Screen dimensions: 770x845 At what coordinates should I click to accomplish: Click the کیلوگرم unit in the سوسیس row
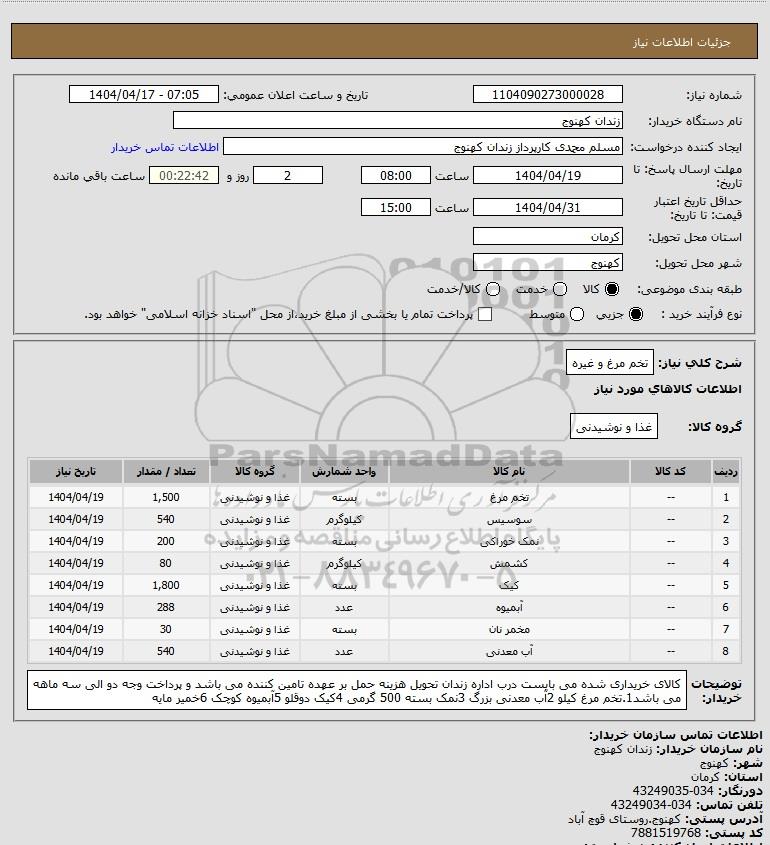[x=344, y=519]
